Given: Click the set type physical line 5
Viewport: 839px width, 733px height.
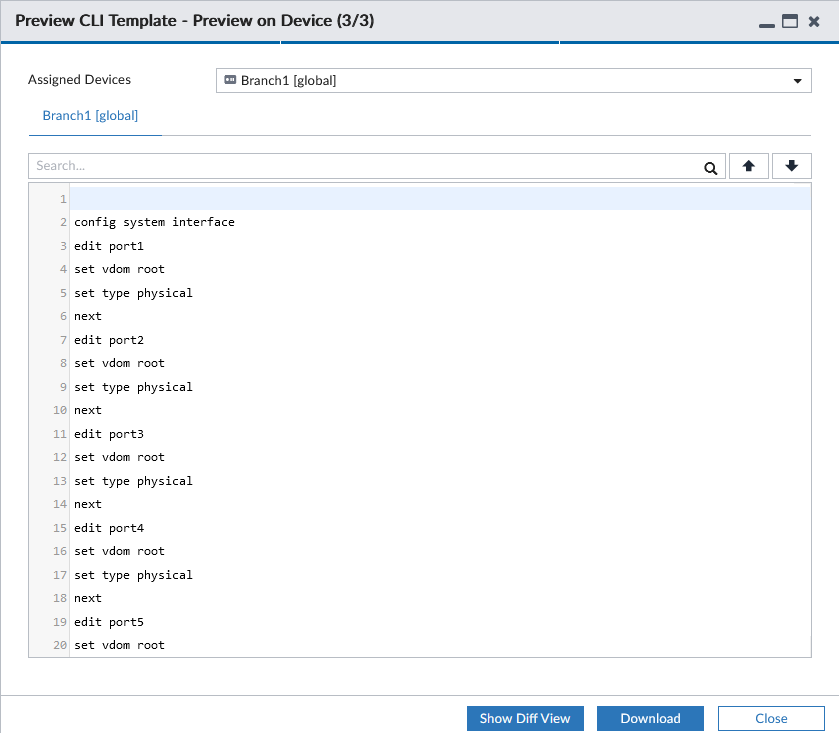Looking at the screenshot, I should 133,293.
